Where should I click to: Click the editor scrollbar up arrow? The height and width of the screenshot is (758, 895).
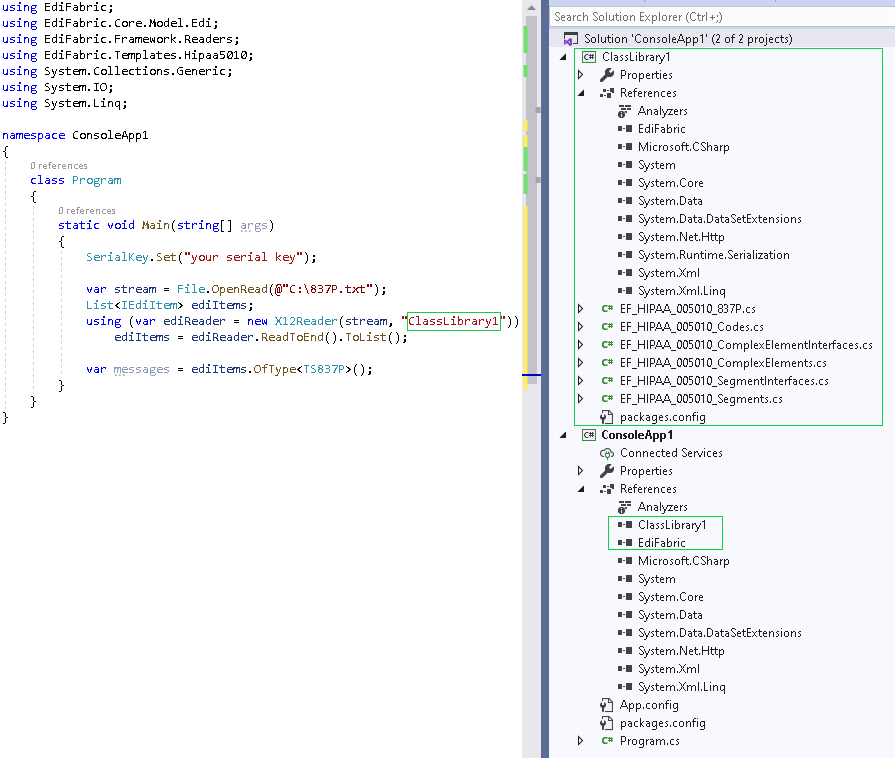coord(531,7)
